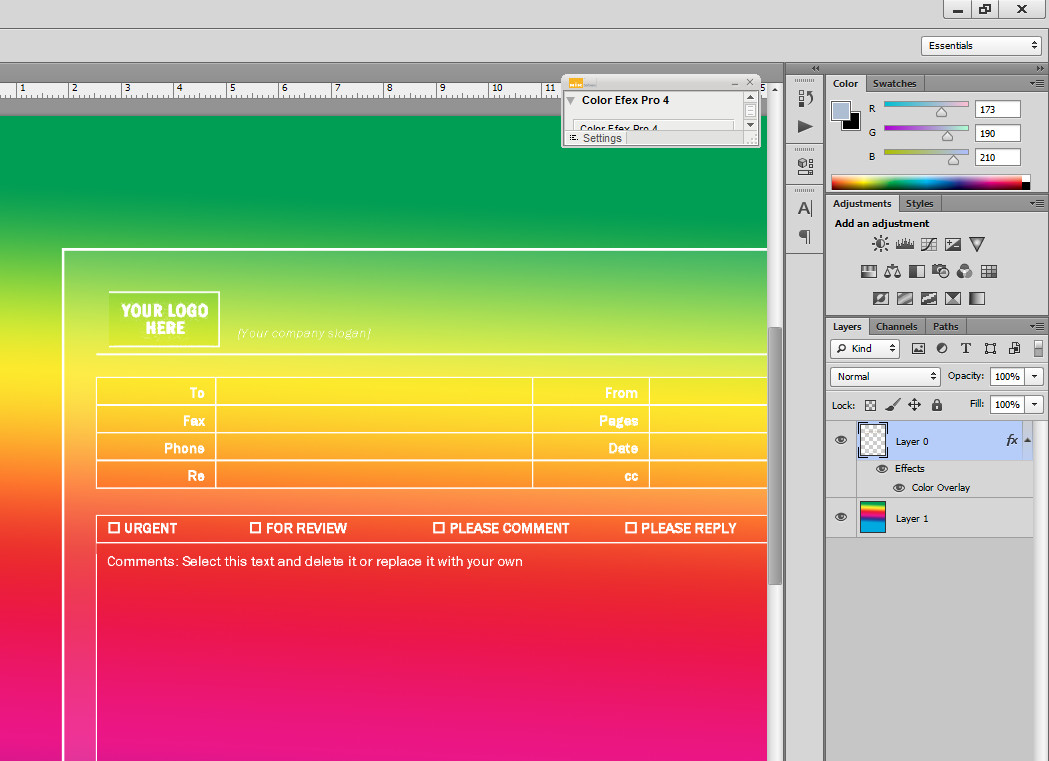Add a Color Balance adjustment

[892, 271]
